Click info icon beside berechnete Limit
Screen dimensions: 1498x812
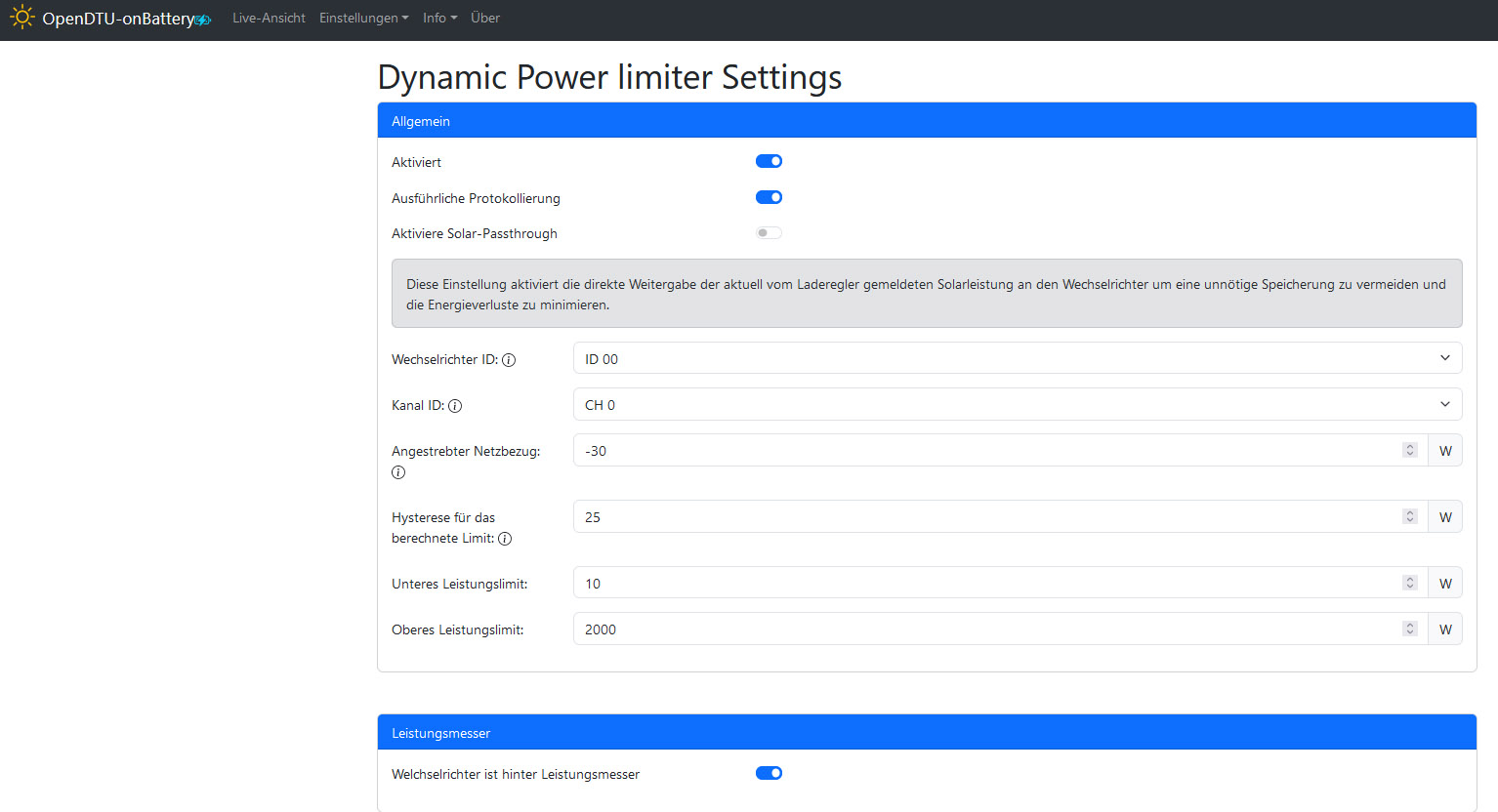505,539
